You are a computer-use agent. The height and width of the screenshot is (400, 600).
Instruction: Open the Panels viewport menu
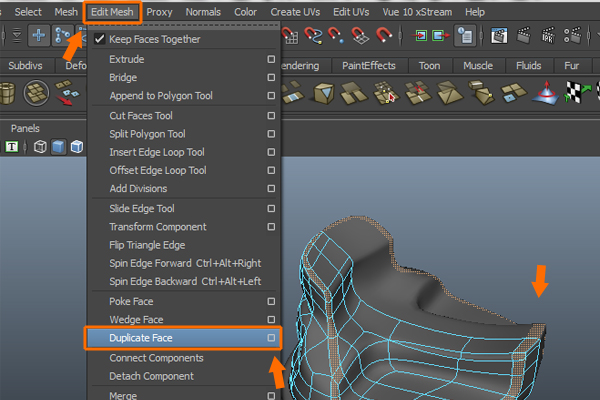[x=25, y=128]
